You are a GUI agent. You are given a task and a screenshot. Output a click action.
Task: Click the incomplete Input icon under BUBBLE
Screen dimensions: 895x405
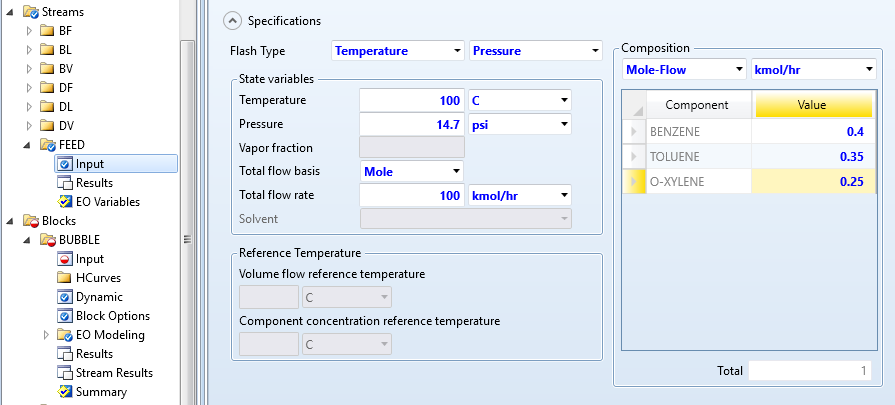click(x=64, y=259)
